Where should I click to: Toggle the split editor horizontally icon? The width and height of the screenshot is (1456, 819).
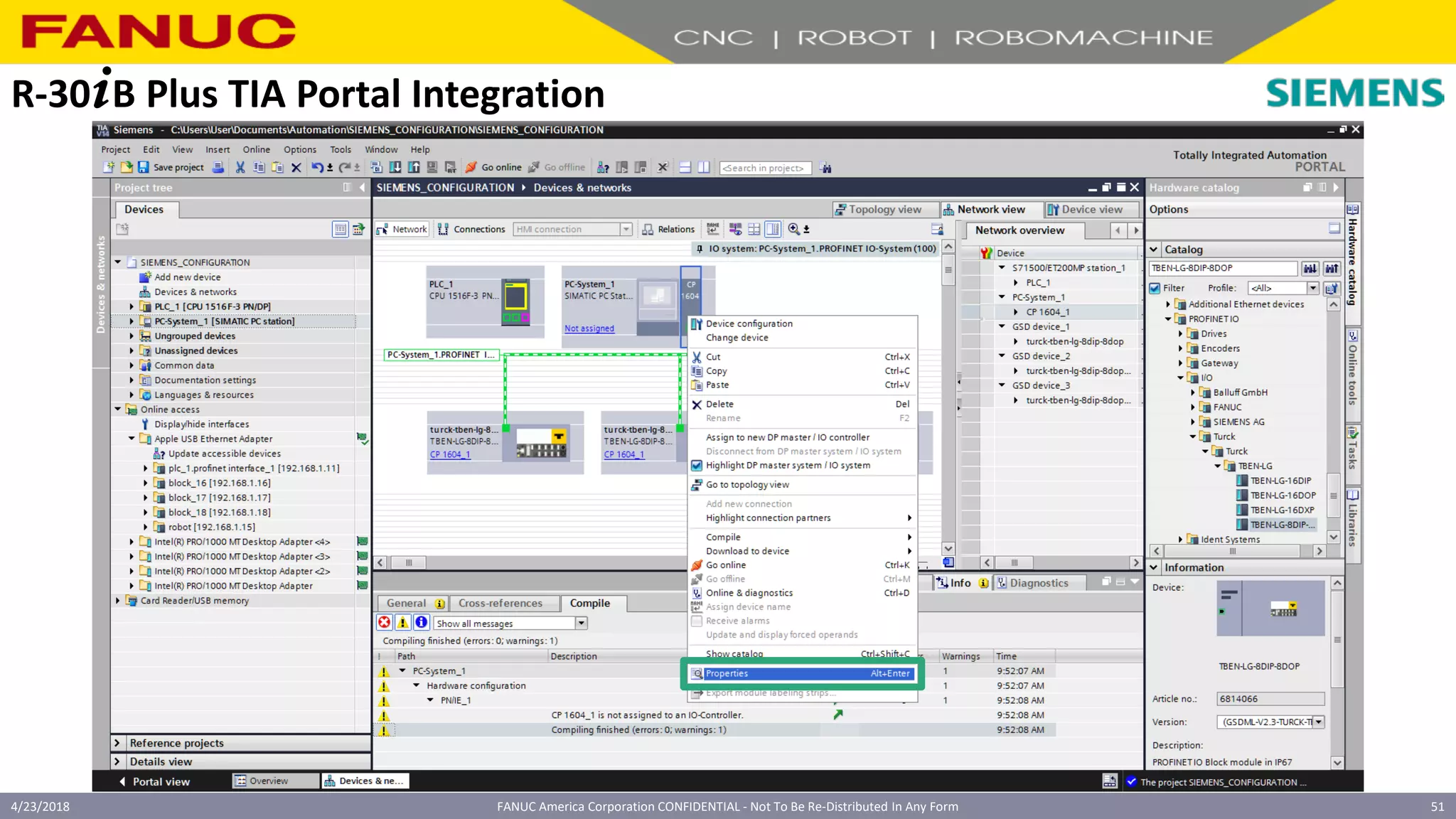coord(685,167)
